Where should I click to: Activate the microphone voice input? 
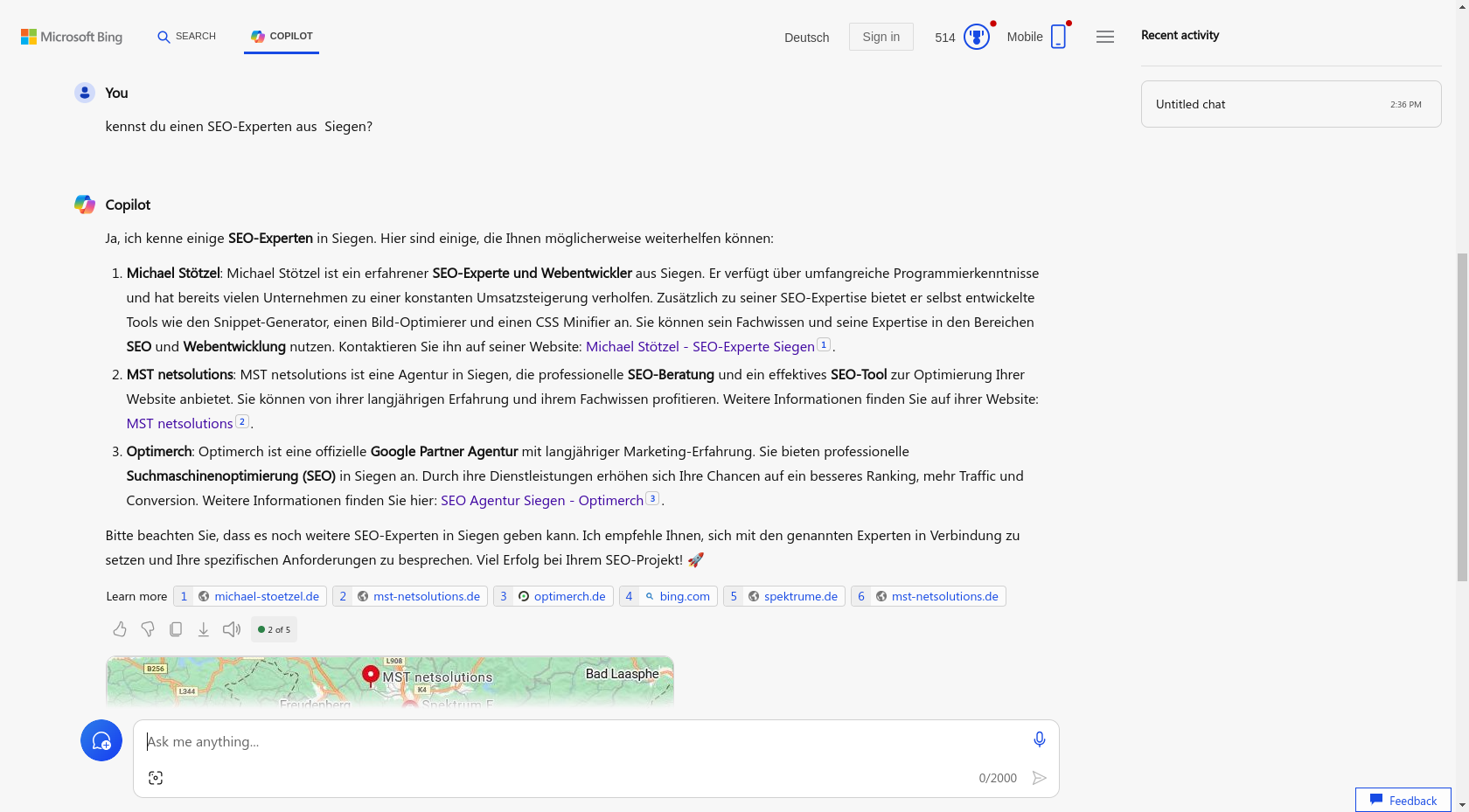pos(1040,739)
